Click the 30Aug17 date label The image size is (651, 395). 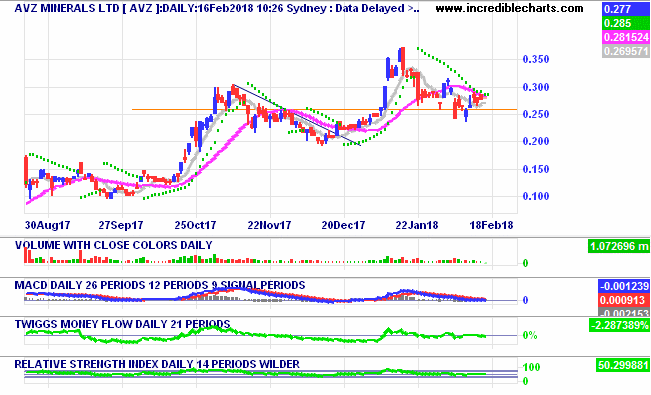coord(47,225)
